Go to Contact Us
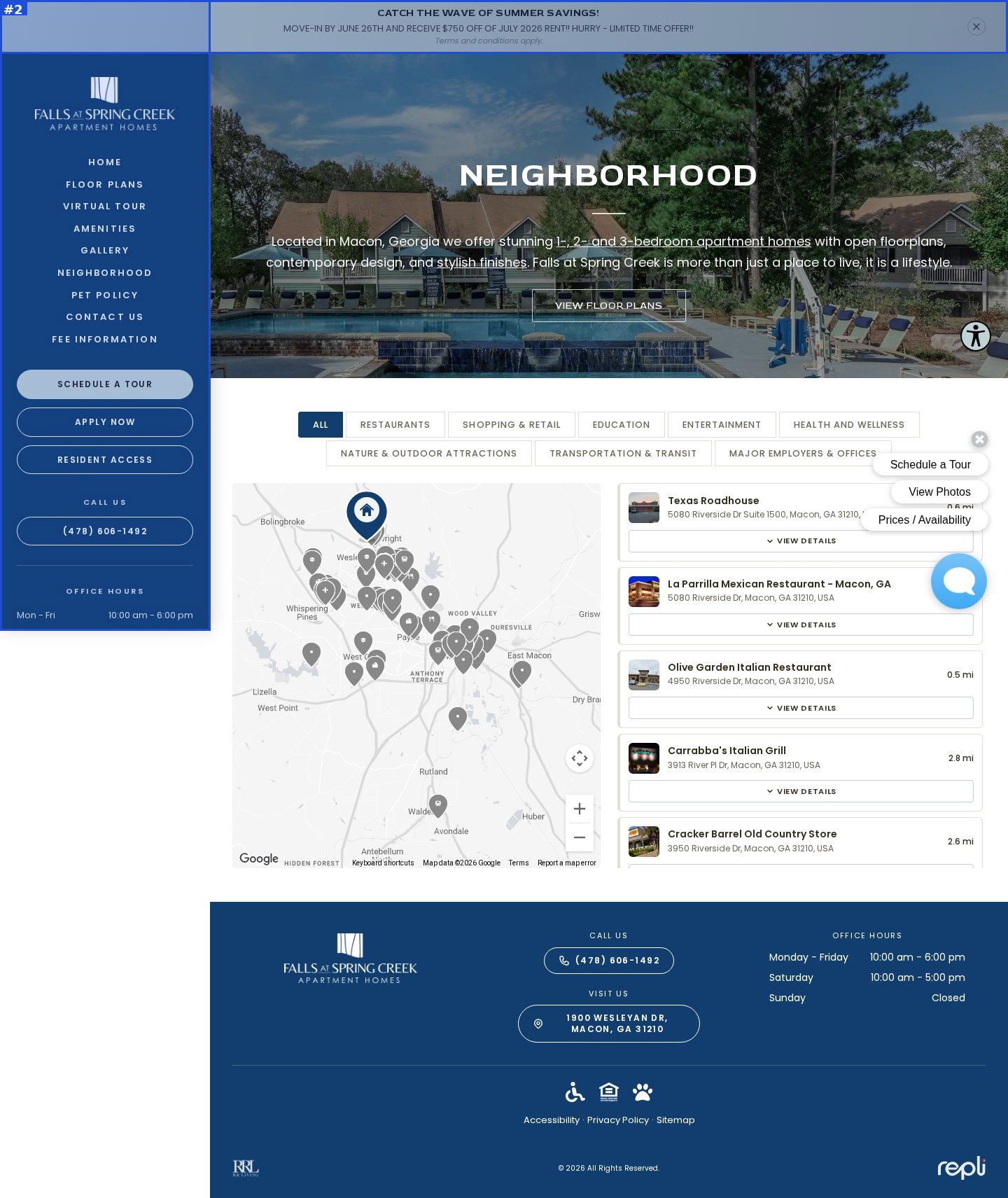Image resolution: width=1008 pixels, height=1198 pixels. coord(105,317)
